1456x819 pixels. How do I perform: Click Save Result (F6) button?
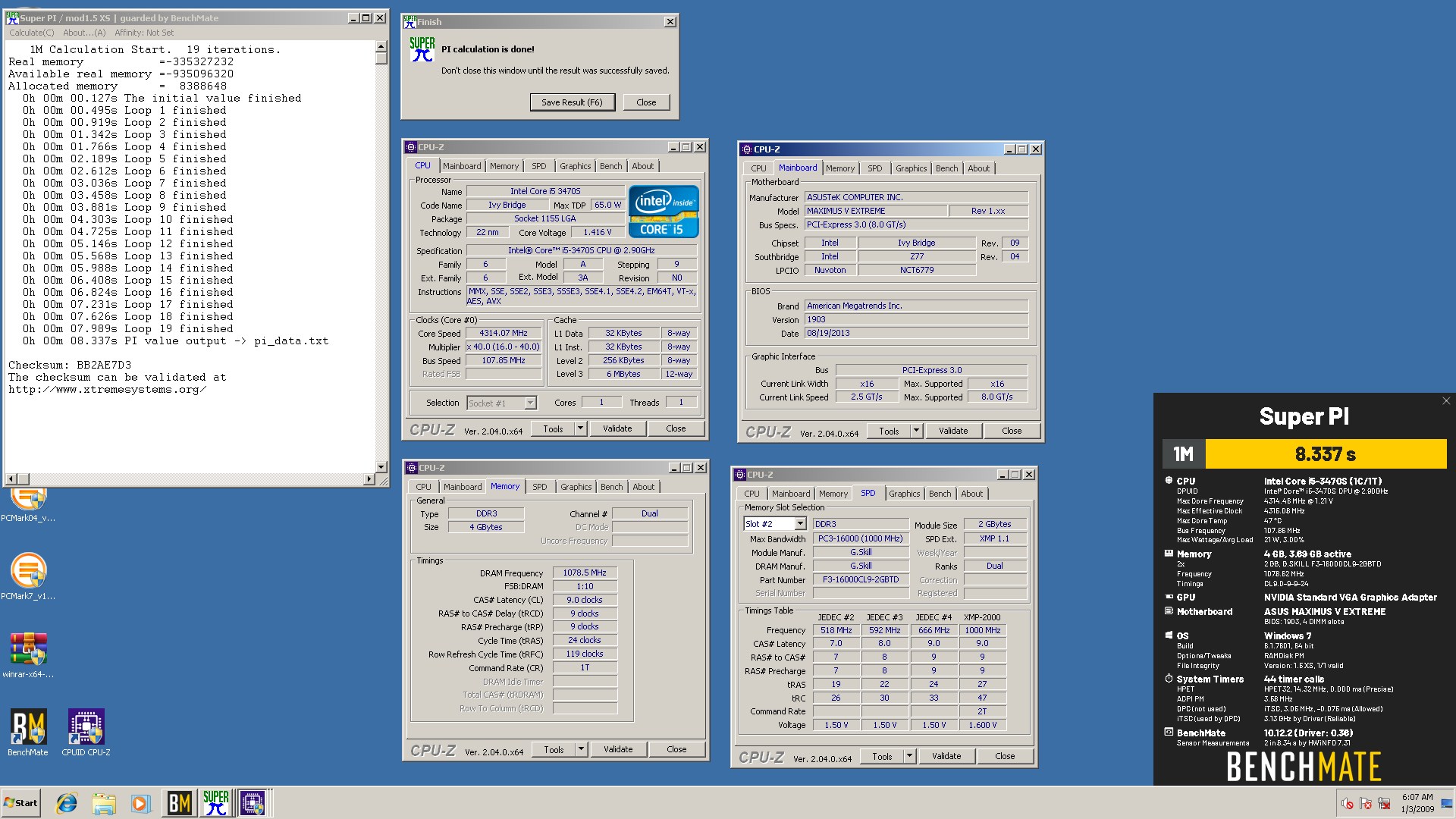[572, 102]
